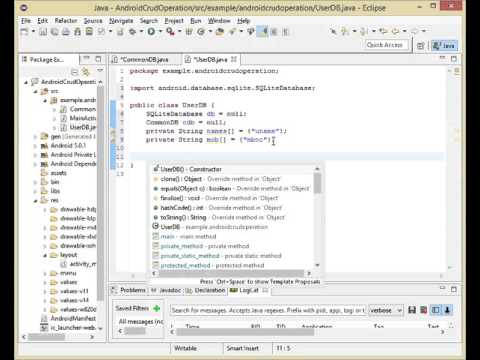Open the Source menu
The height and width of the screenshot is (360, 480).
tap(93, 21)
